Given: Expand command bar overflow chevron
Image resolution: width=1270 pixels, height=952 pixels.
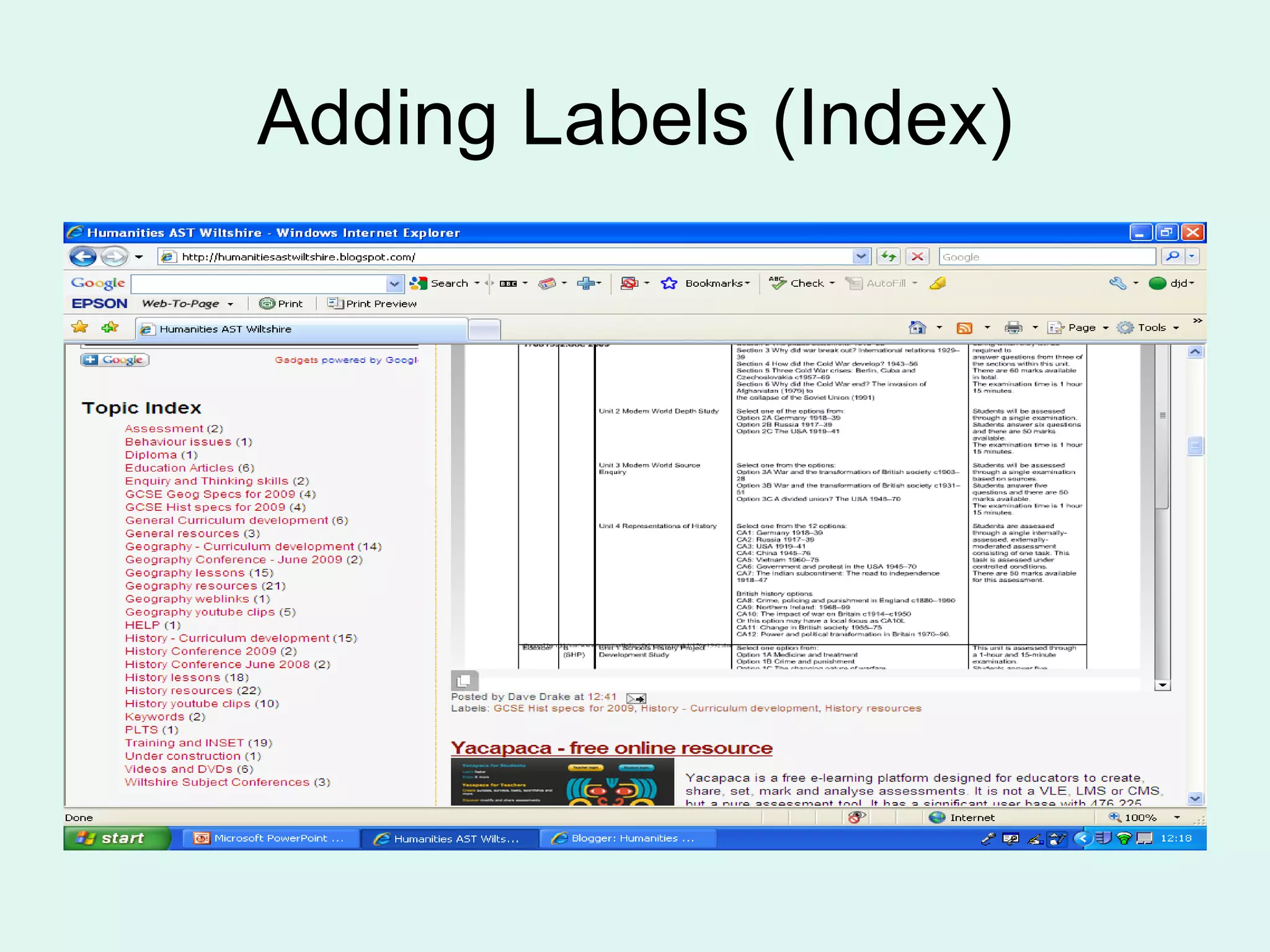Looking at the screenshot, I should (1197, 321).
